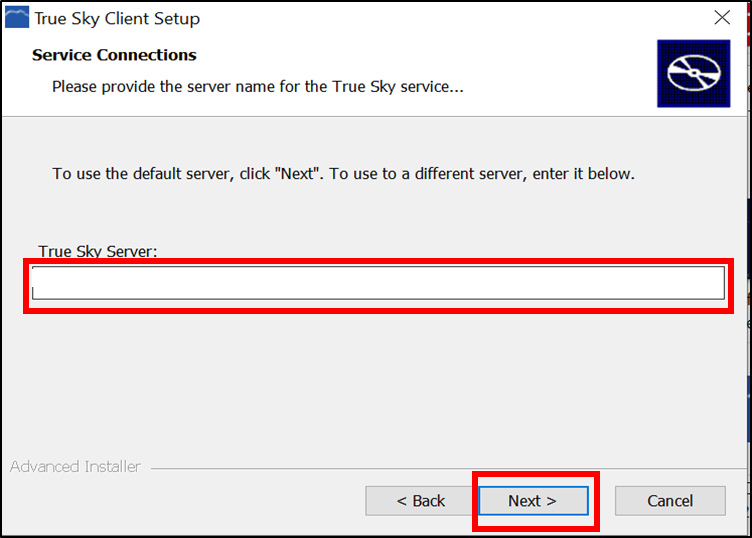The height and width of the screenshot is (538, 752).
Task: Click the default server instruction text
Action: pyautogui.click(x=343, y=174)
